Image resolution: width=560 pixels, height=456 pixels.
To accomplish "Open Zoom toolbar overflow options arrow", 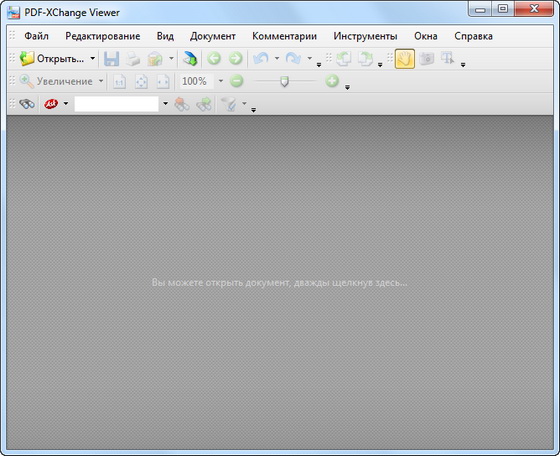I will point(347,87).
